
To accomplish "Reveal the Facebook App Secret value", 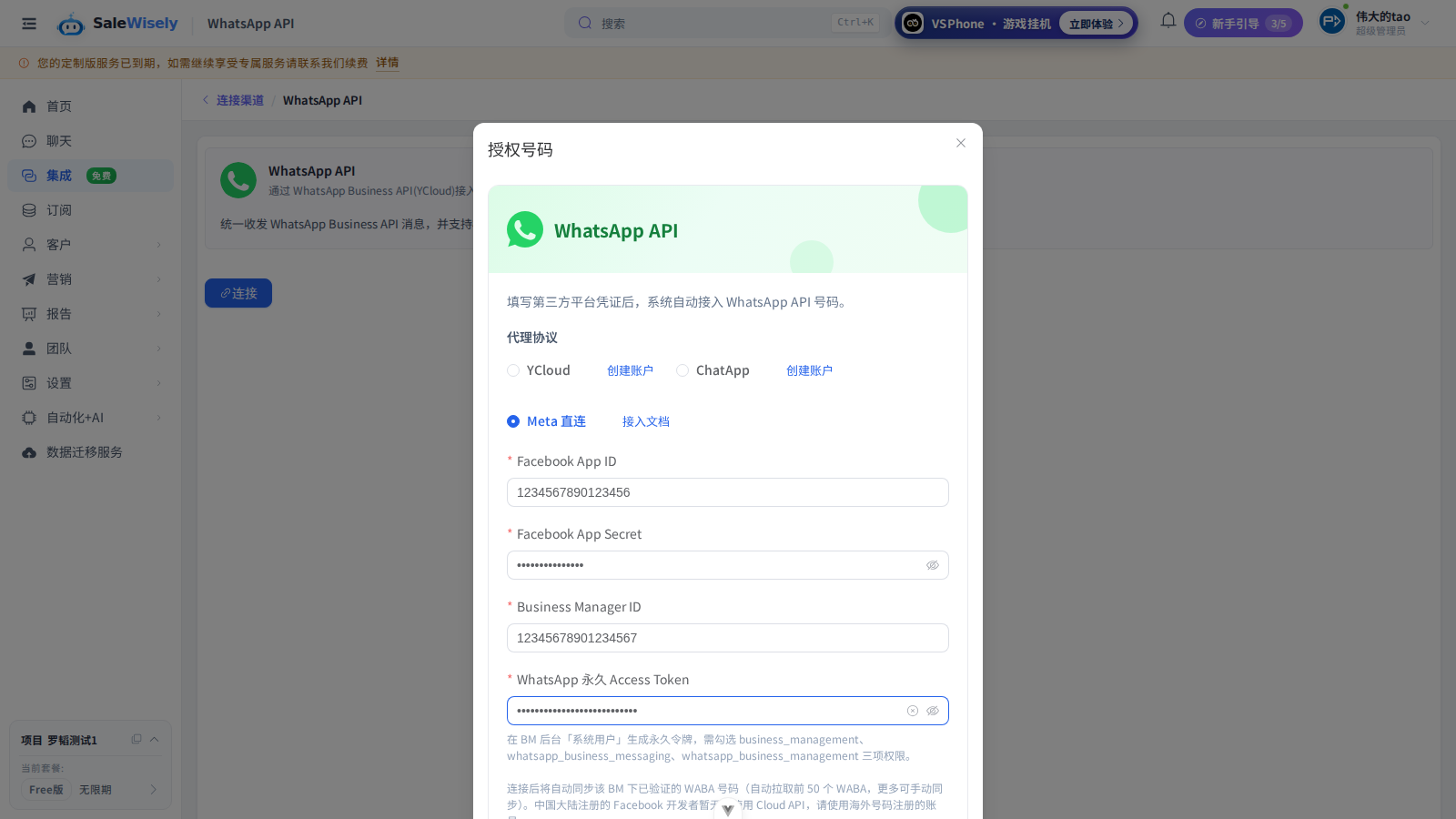I will tap(933, 565).
